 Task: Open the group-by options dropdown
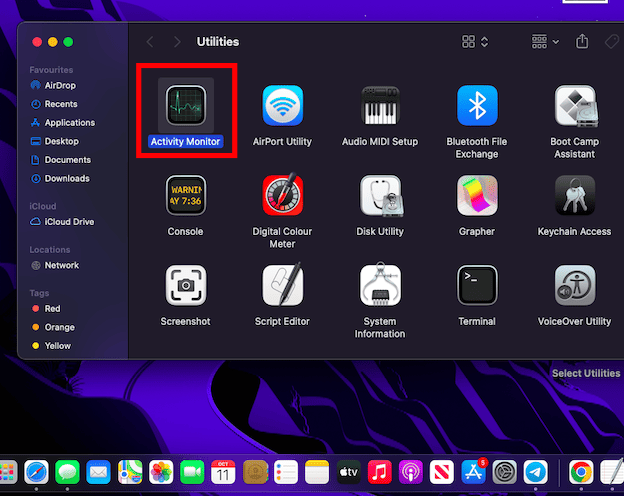point(544,42)
